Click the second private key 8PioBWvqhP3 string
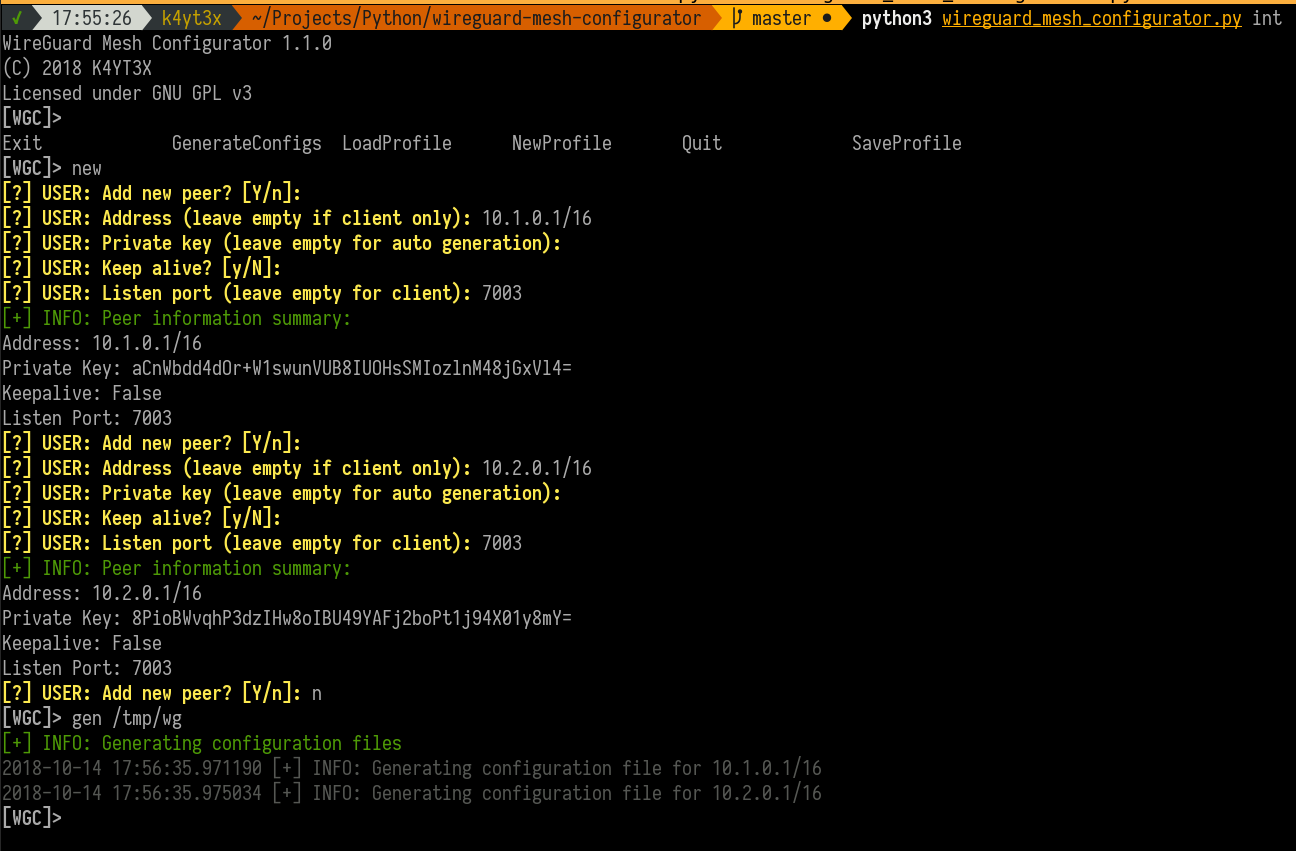 point(352,618)
